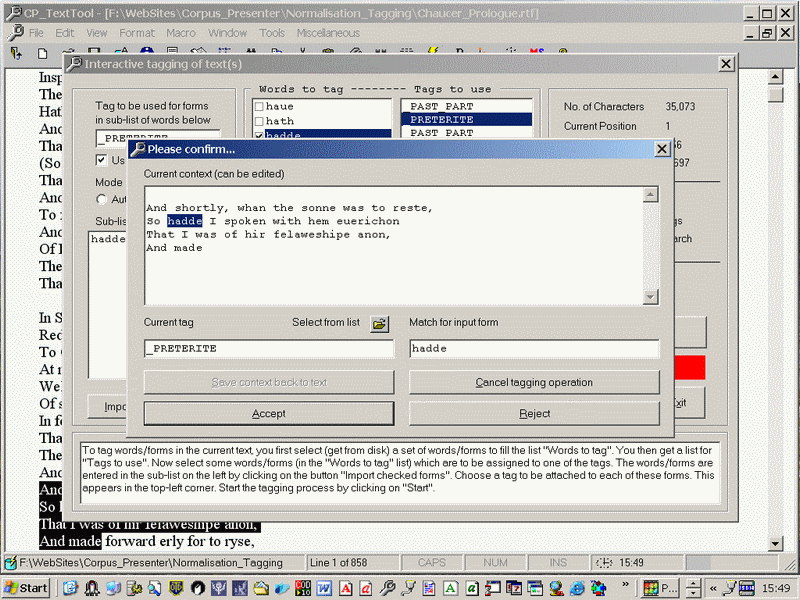The width and height of the screenshot is (800, 600).
Task: Click the New document toolbar icon
Action: [40, 54]
